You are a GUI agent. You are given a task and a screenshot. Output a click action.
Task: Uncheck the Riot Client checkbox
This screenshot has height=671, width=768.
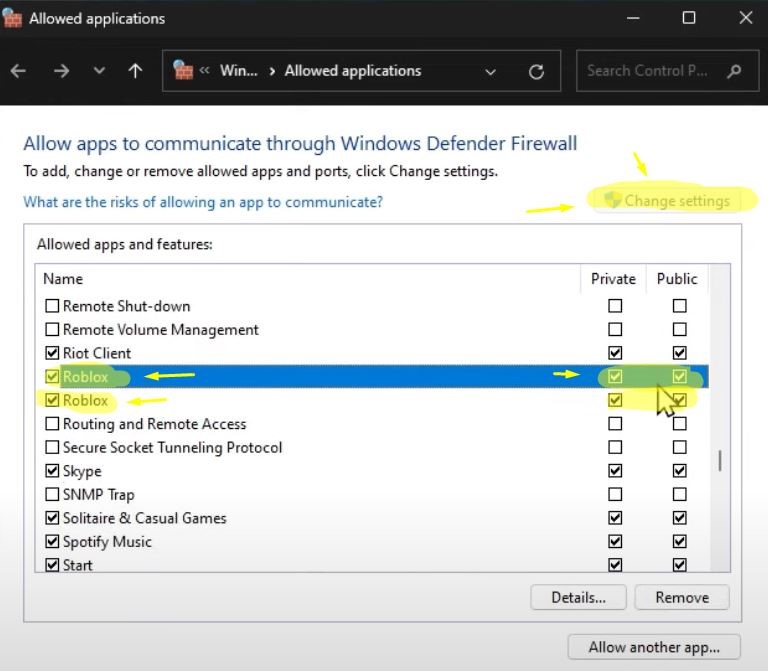52,353
